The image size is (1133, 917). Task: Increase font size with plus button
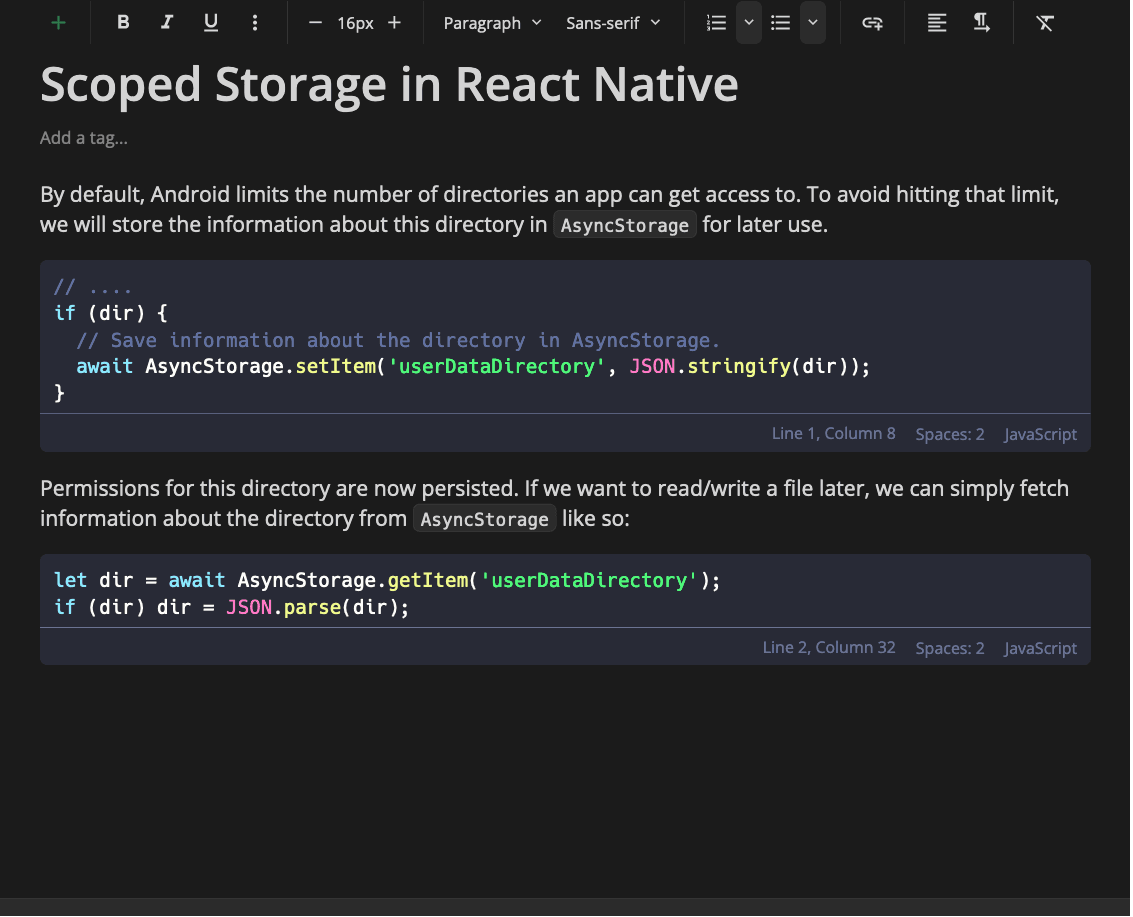coord(395,22)
